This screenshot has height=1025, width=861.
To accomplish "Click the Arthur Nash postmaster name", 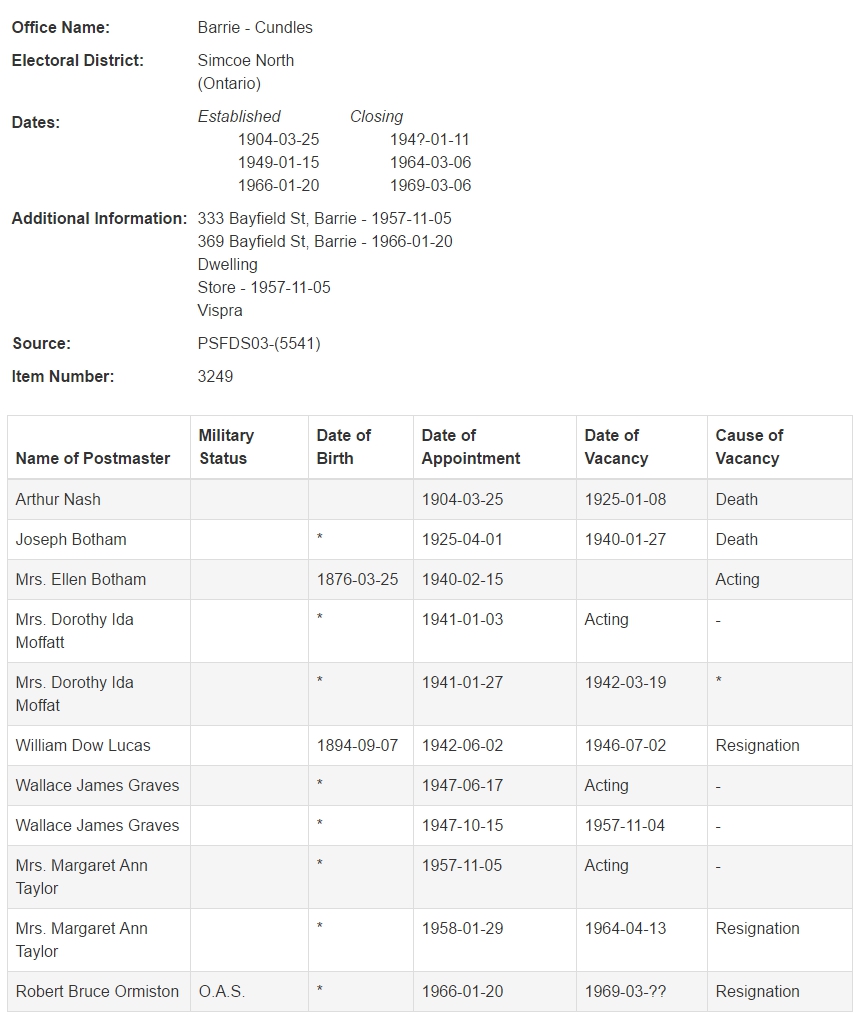I will pyautogui.click(x=58, y=499).
